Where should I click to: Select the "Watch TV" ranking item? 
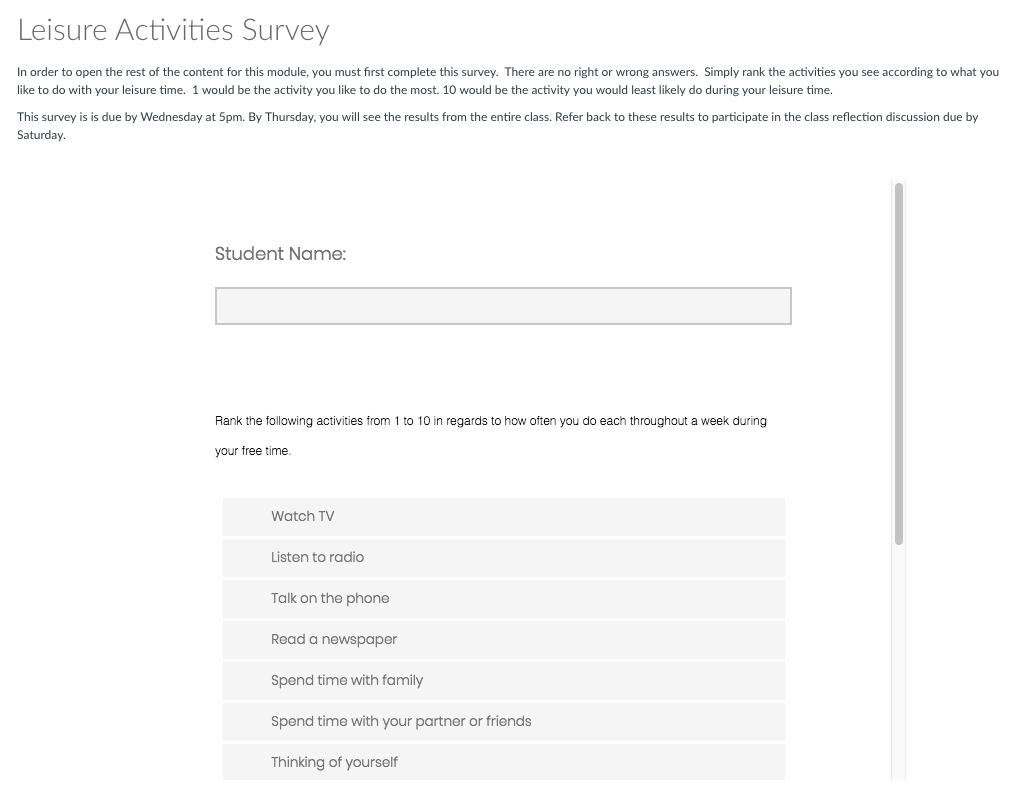(x=503, y=517)
